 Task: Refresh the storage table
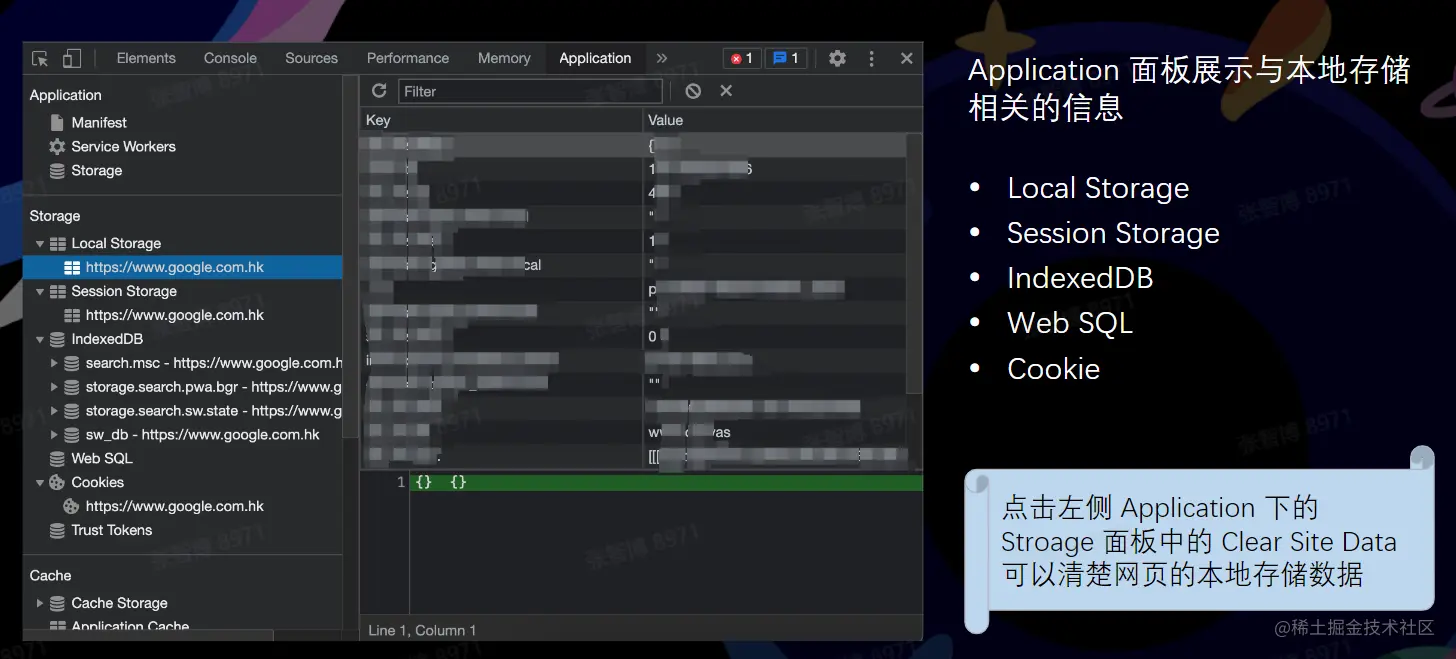click(379, 91)
